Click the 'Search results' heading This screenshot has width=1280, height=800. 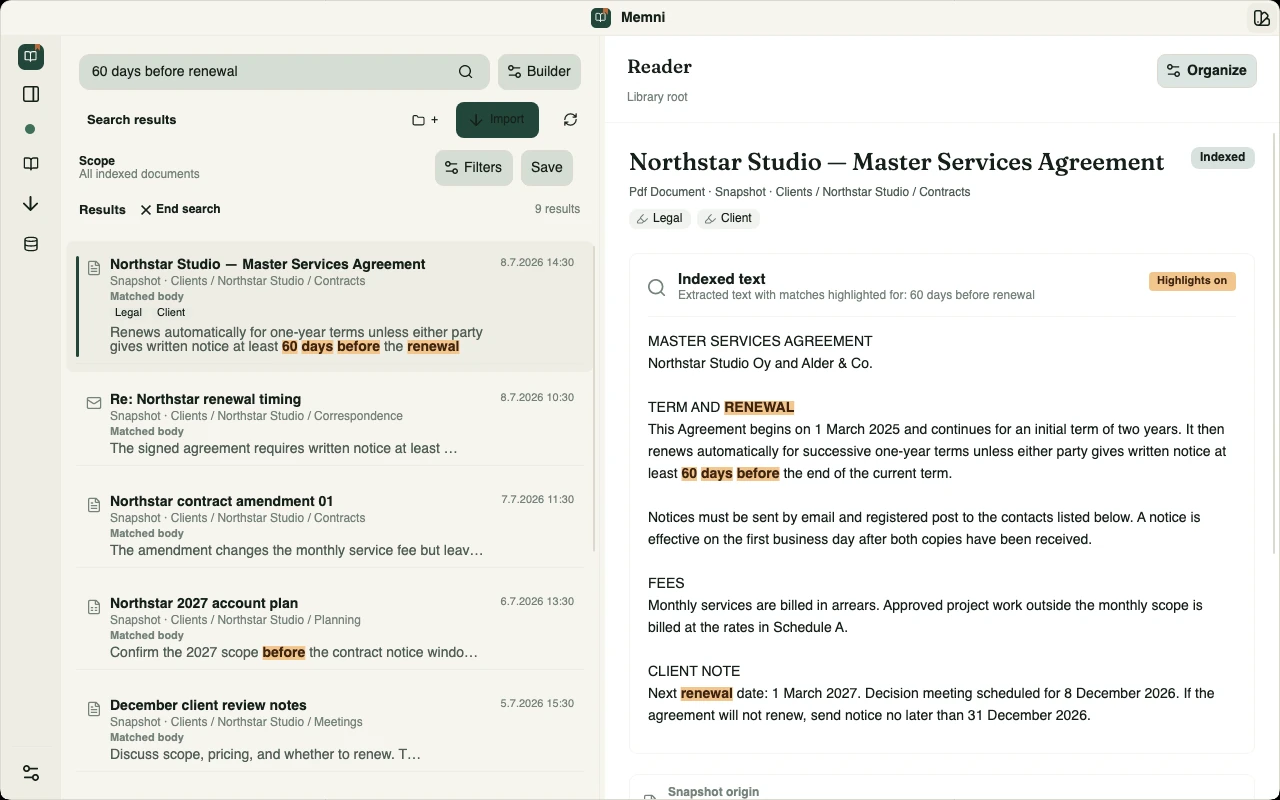tap(131, 120)
